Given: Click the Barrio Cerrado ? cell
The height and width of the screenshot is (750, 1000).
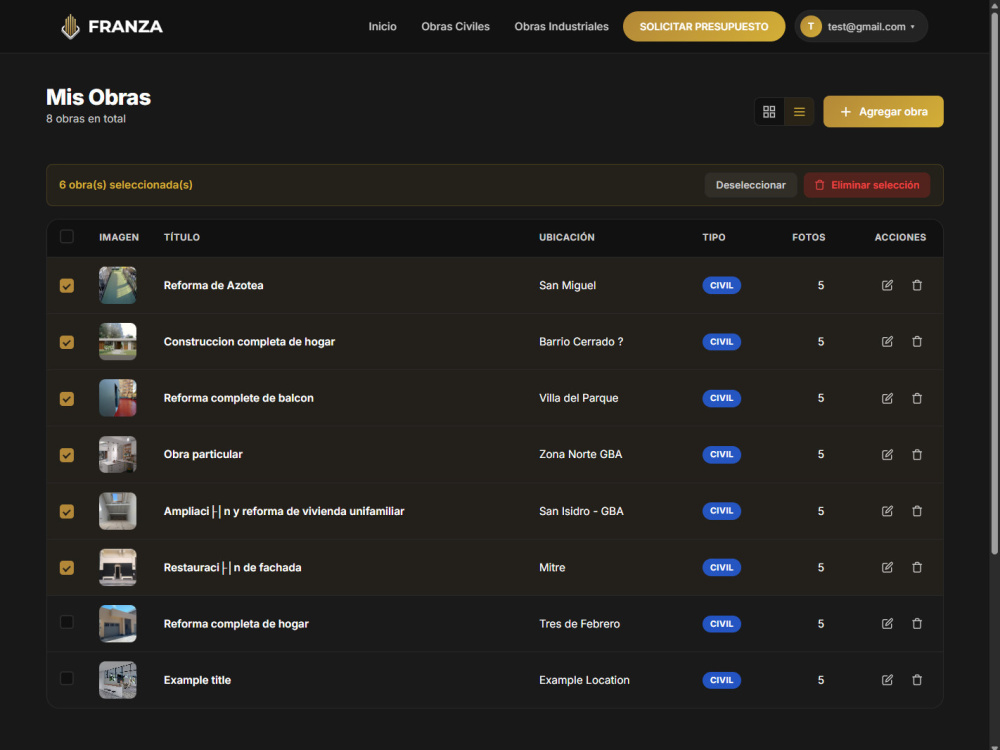Looking at the screenshot, I should [581, 342].
